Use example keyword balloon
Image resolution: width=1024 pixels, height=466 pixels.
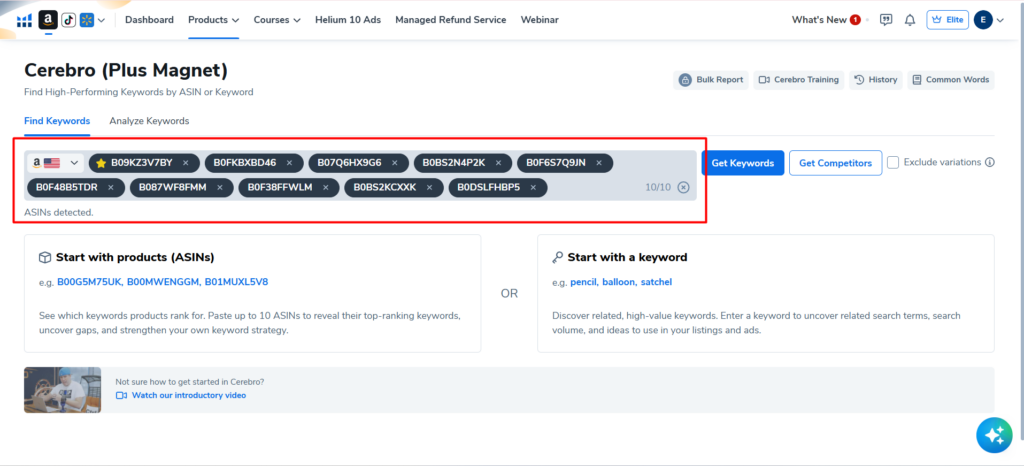click(x=618, y=282)
